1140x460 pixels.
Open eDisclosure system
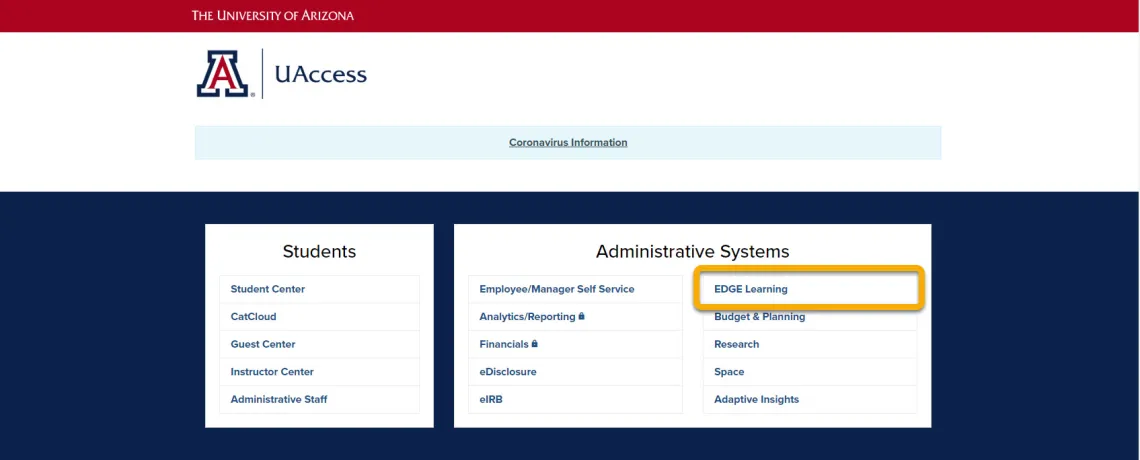pyautogui.click(x=507, y=372)
